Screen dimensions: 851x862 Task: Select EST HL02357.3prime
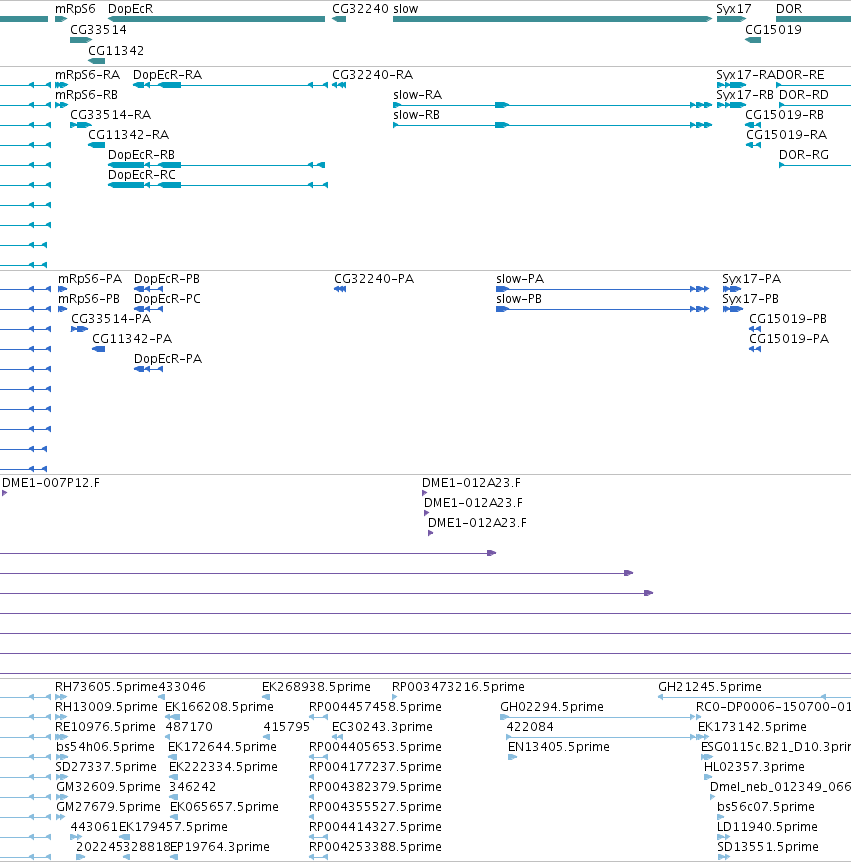[x=754, y=767]
